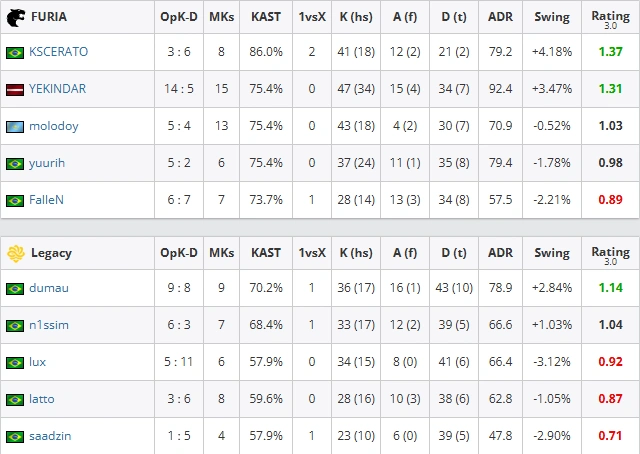The width and height of the screenshot is (640, 454).
Task: Click the OpK-D header in FURIA table
Action: pos(179,17)
